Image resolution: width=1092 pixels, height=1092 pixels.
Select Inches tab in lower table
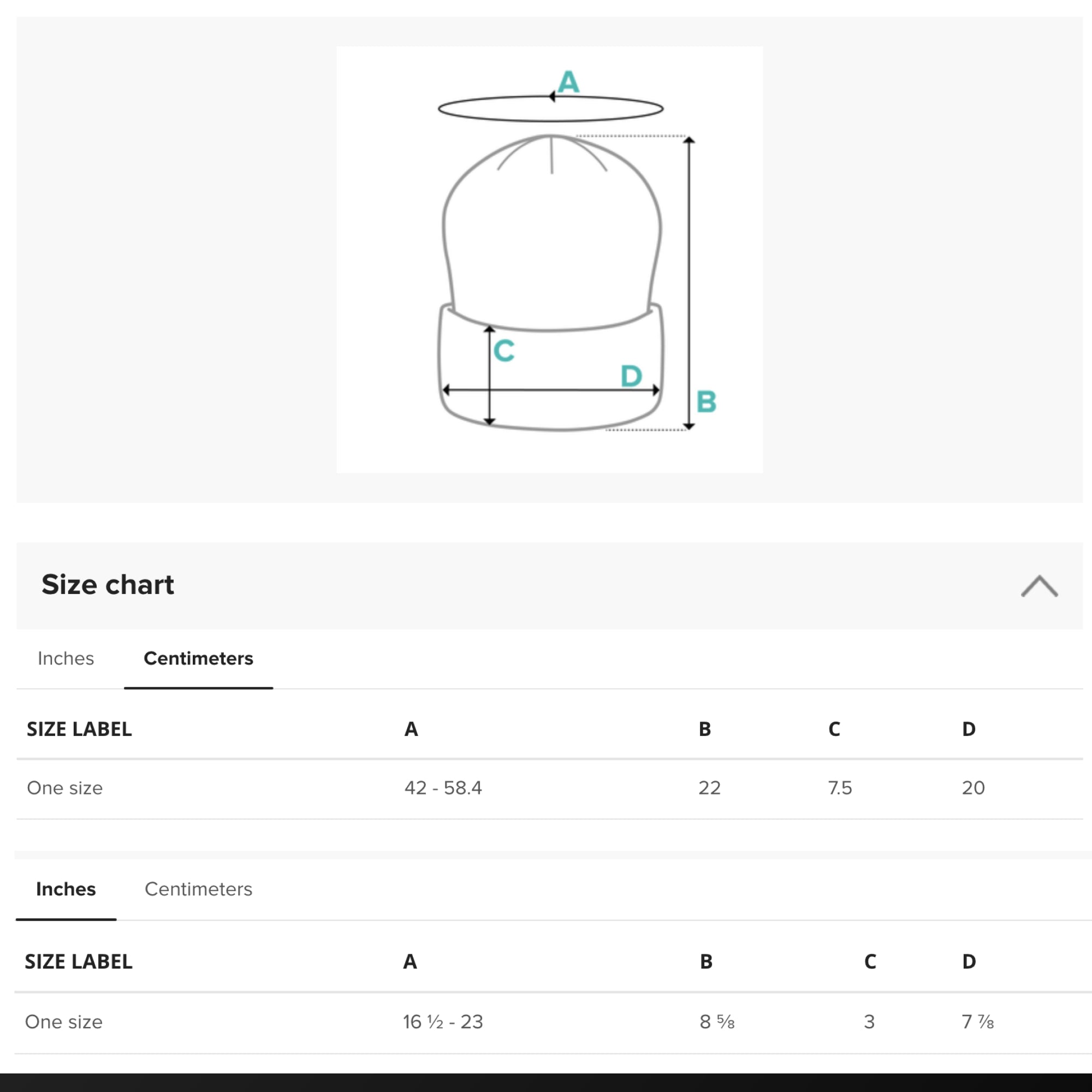[x=66, y=889]
